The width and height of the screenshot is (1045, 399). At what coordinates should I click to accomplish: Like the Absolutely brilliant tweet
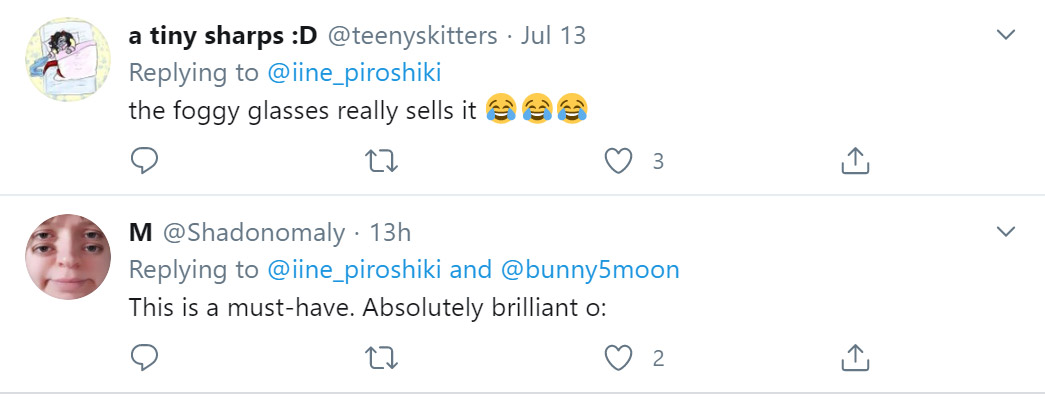coord(618,358)
